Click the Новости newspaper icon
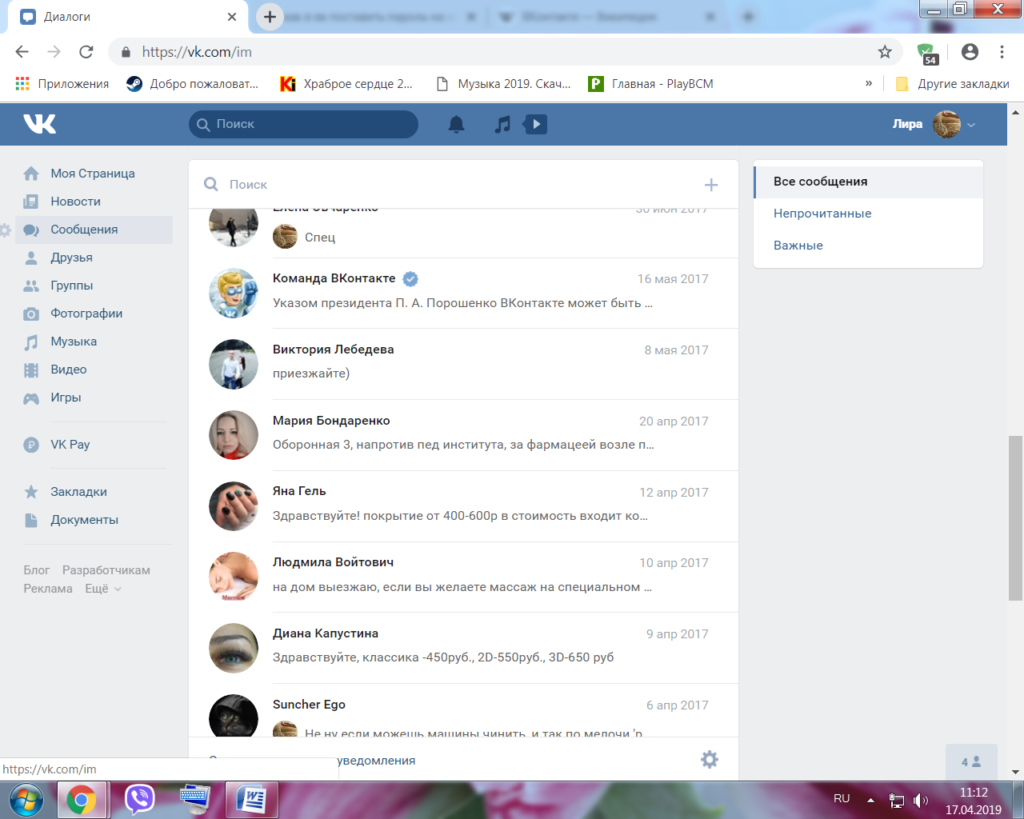1024x819 pixels. click(x=31, y=201)
